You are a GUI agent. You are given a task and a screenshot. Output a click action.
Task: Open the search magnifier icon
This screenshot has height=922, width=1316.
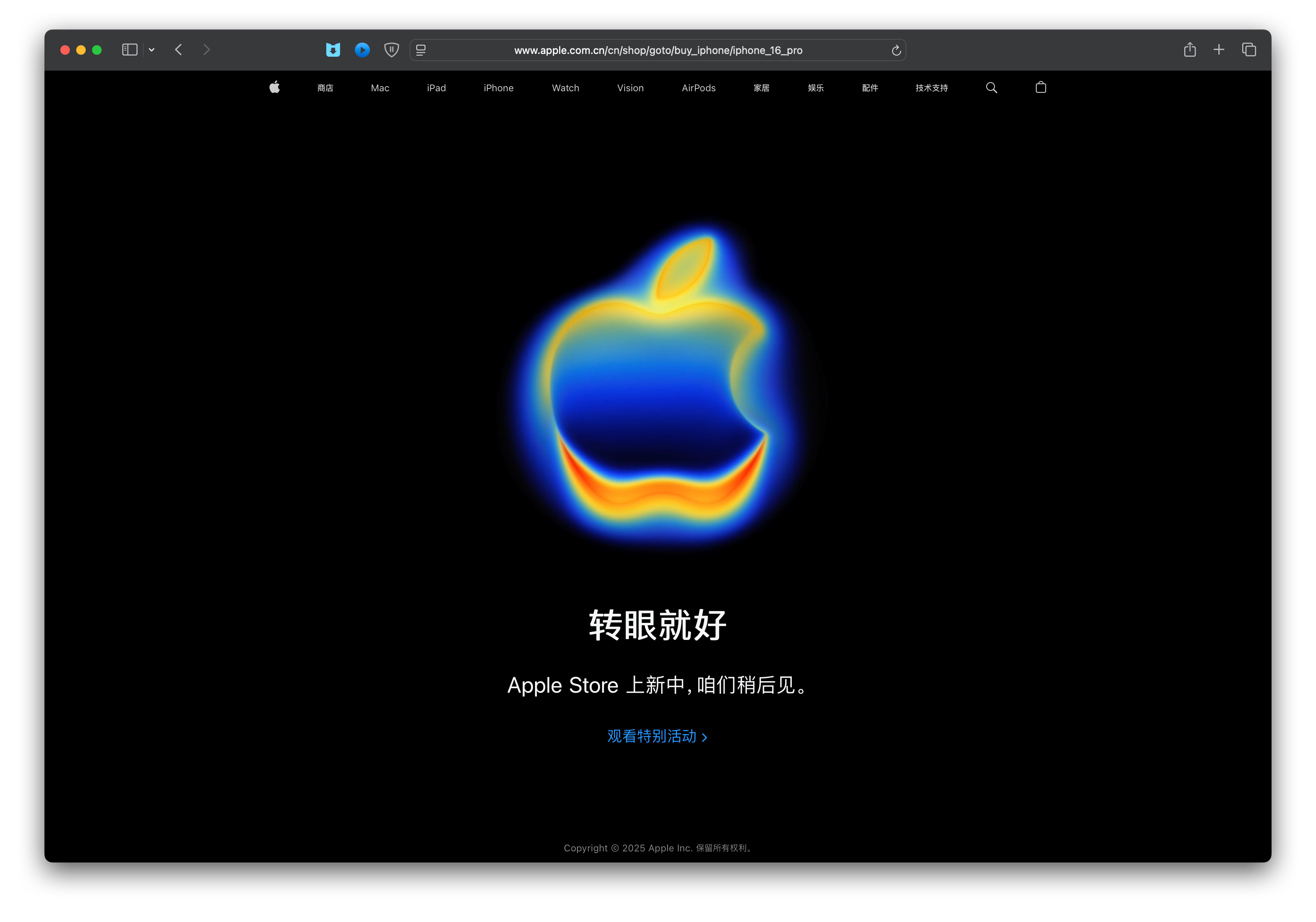pyautogui.click(x=991, y=88)
